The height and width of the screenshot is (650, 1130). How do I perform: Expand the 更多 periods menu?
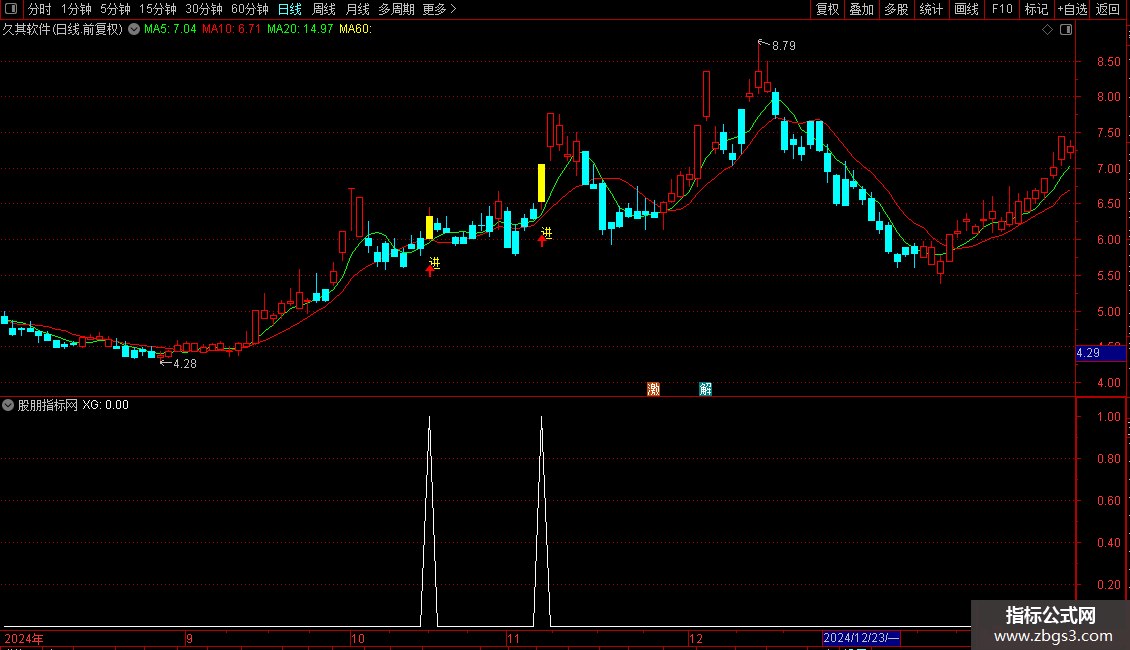point(439,9)
